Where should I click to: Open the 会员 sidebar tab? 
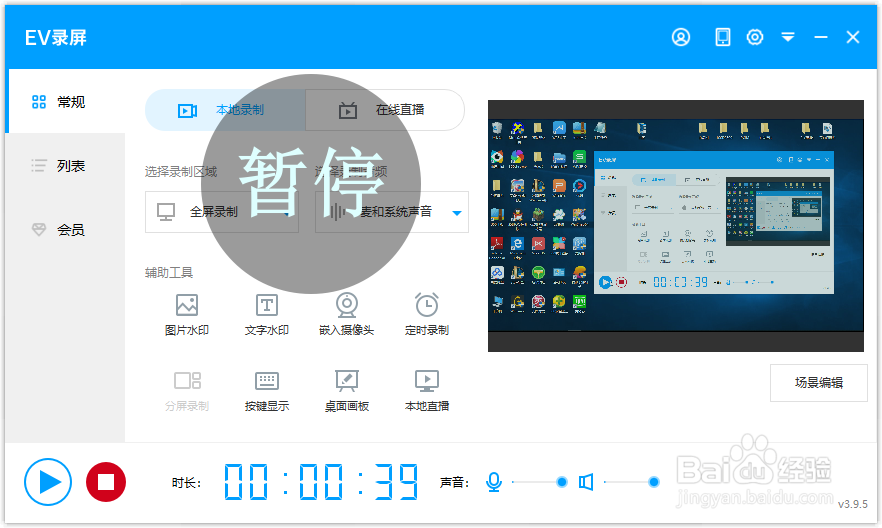tap(65, 229)
